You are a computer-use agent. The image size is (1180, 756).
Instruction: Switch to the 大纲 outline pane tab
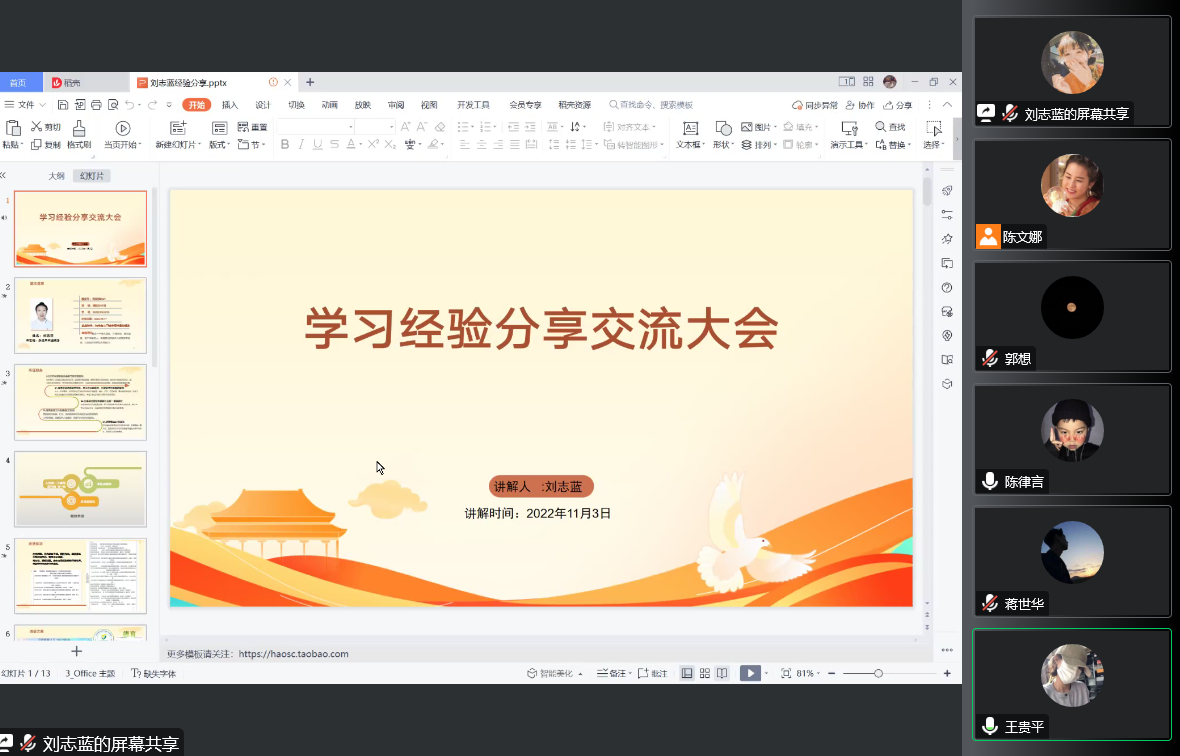57,176
